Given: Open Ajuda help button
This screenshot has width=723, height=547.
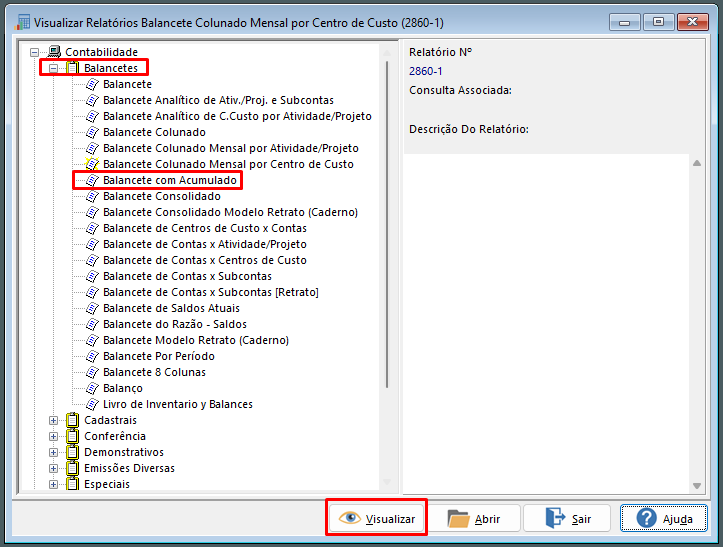Looking at the screenshot, I should tap(664, 518).
